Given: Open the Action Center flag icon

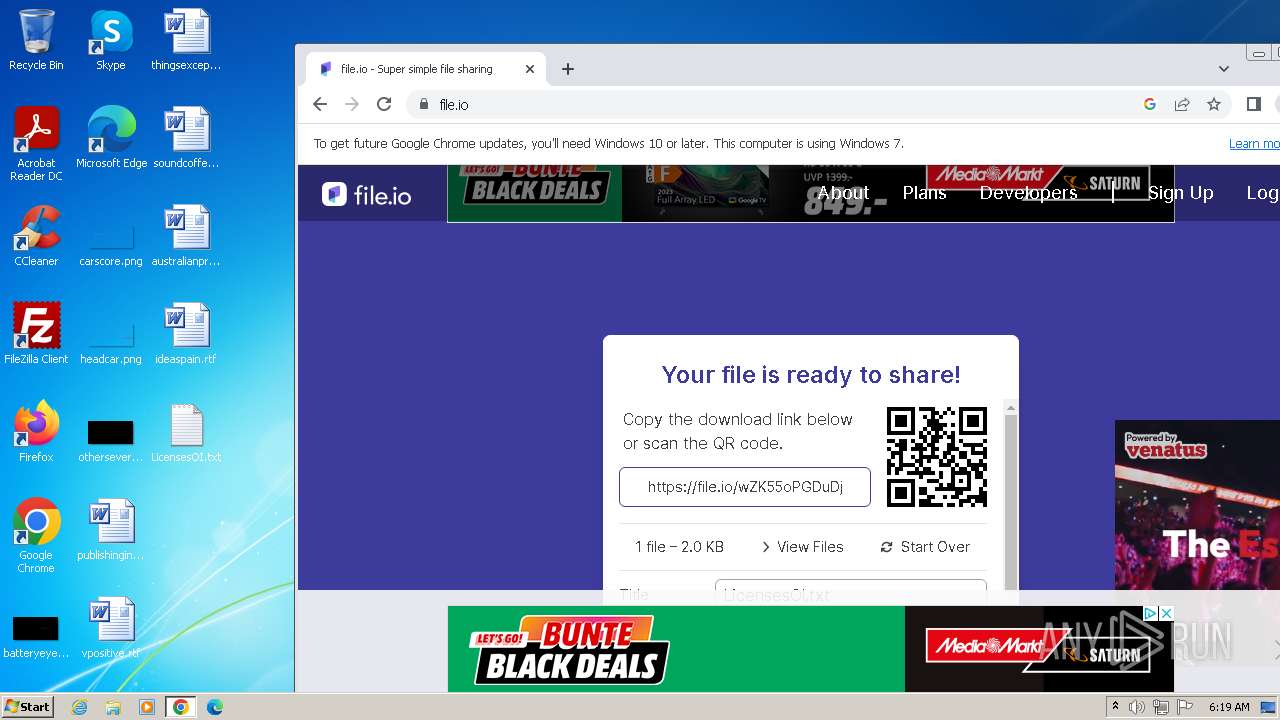Looking at the screenshot, I should point(1184,707).
